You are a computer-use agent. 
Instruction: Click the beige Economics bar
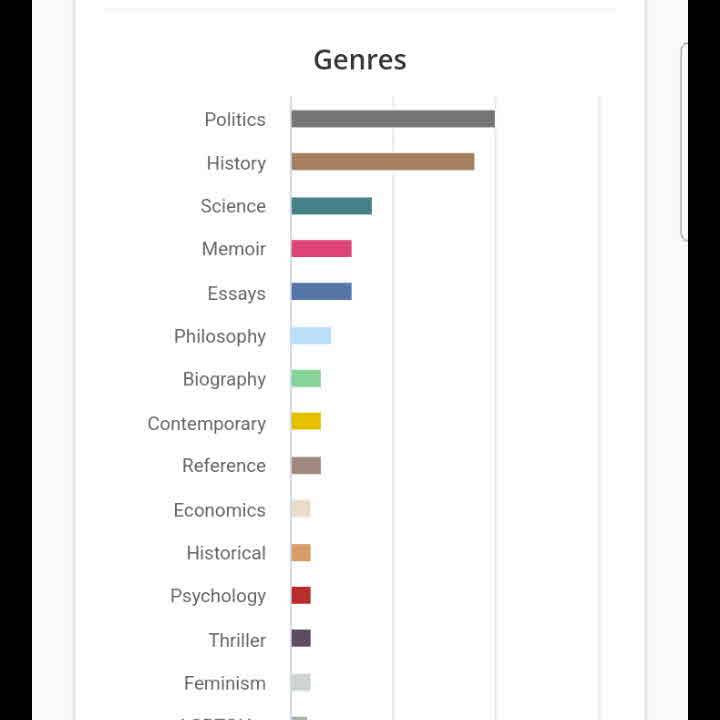click(301, 509)
